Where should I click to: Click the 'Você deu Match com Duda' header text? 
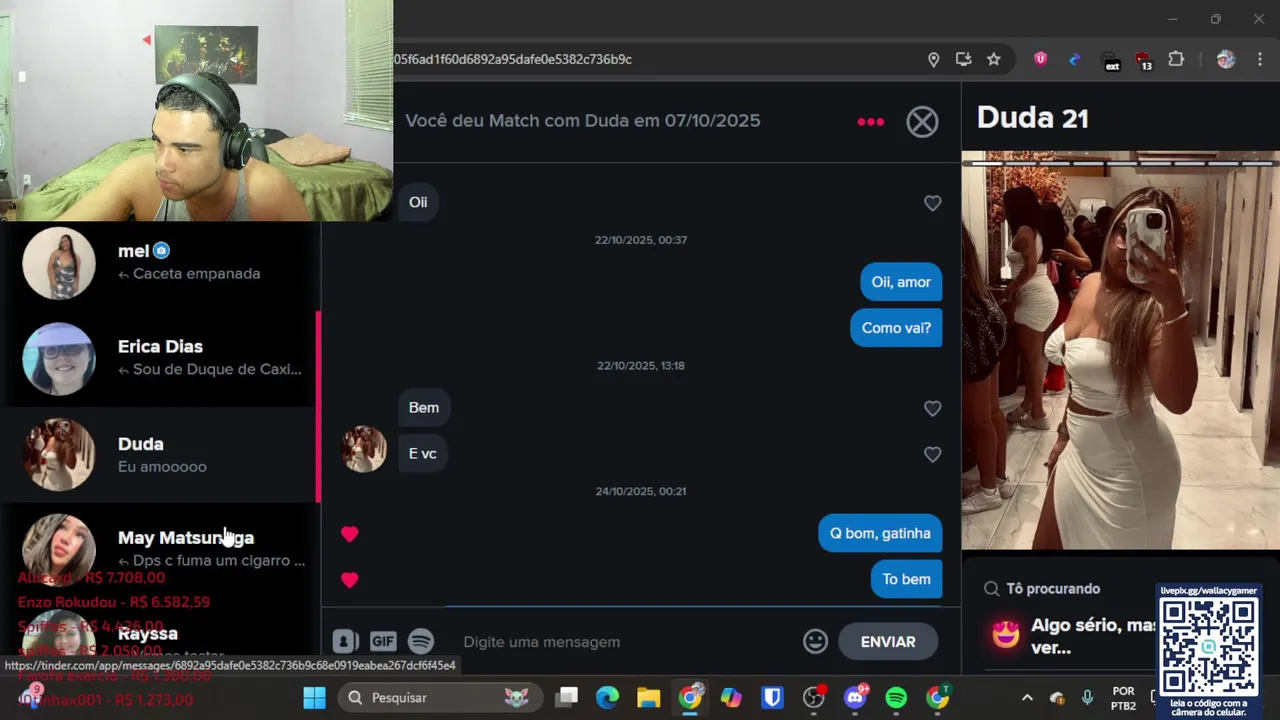[582, 121]
